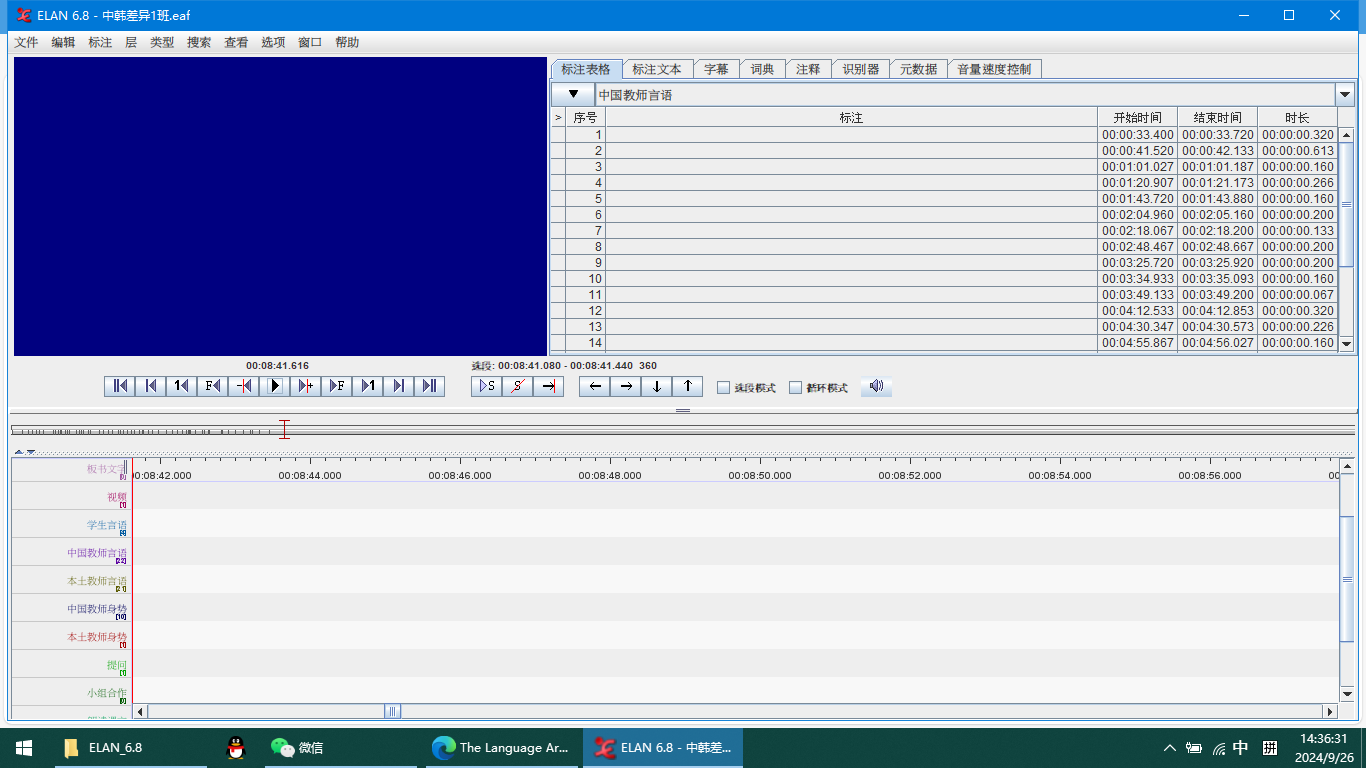Go to end of media
This screenshot has width=1366, height=768.
click(429, 386)
